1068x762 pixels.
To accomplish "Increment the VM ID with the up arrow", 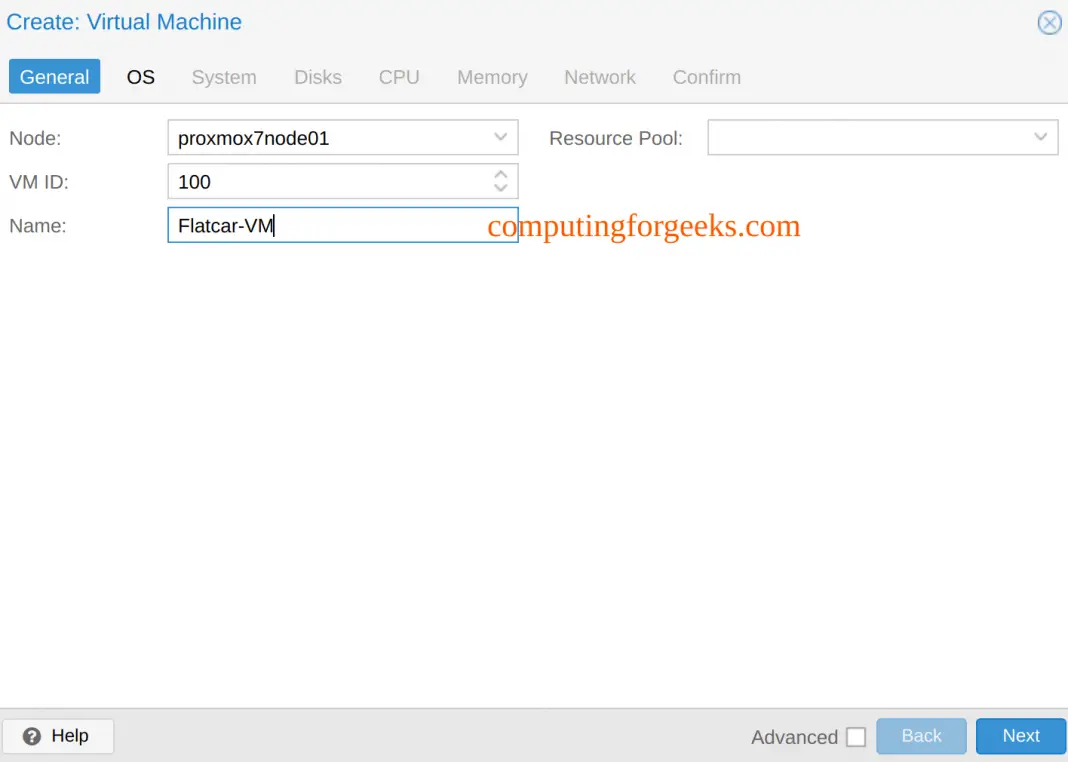I will 500,175.
